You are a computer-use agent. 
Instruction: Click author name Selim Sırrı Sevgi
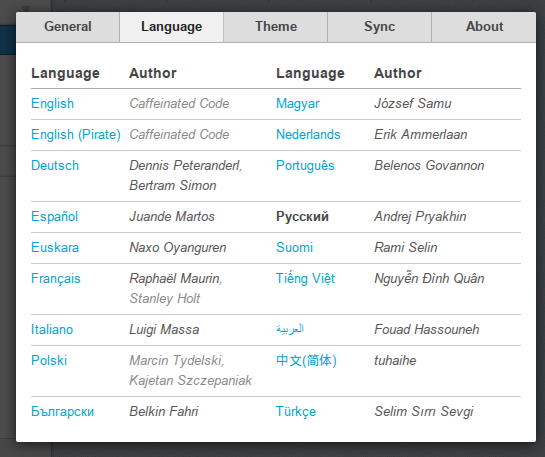[424, 411]
